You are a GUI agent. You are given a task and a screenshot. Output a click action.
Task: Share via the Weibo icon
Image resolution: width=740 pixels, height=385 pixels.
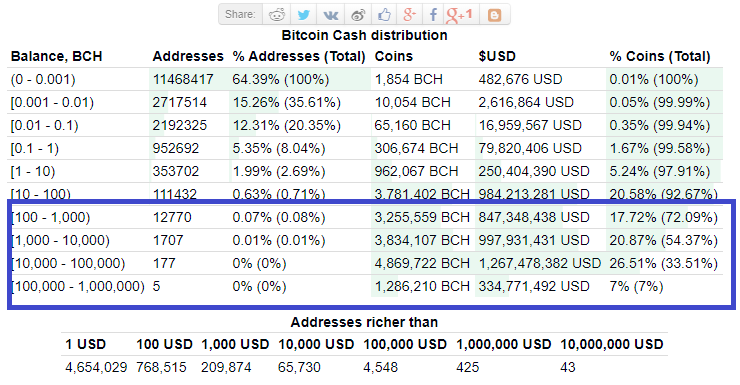358,15
